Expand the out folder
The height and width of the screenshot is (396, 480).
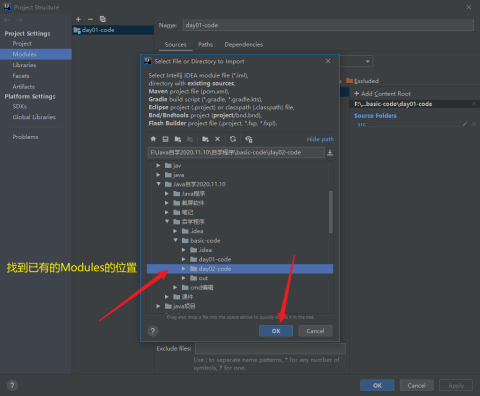(183, 278)
